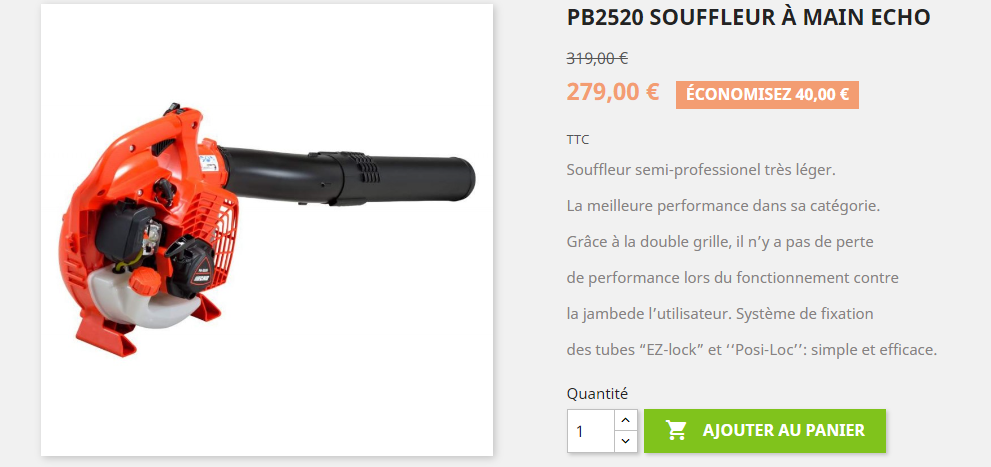Screen dimensions: 991x467
Task: Click the EZ-lock and Posi-Loc description line
Action: 752,349
